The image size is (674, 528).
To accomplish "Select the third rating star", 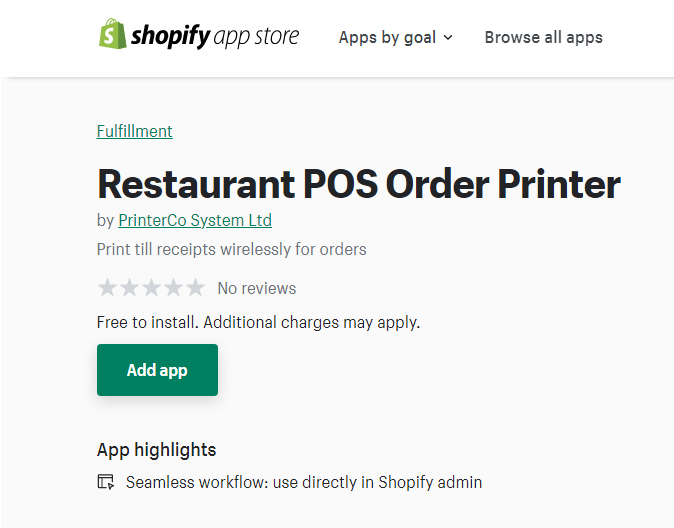I will pos(151,288).
